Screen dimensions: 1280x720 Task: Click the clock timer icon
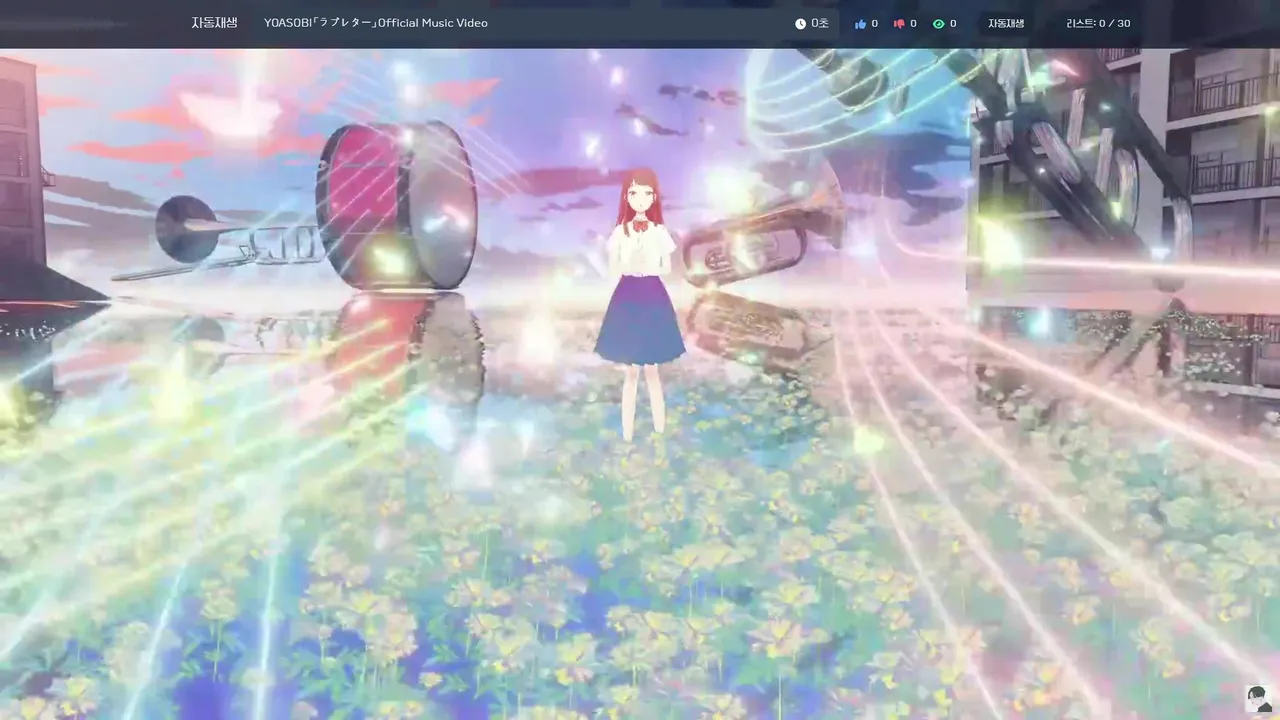click(800, 23)
